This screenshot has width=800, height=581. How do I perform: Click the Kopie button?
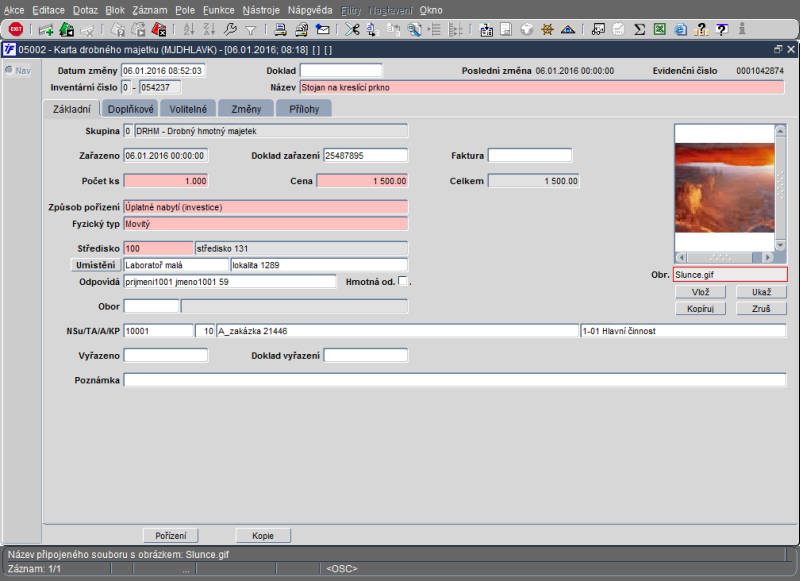pyautogui.click(x=263, y=536)
